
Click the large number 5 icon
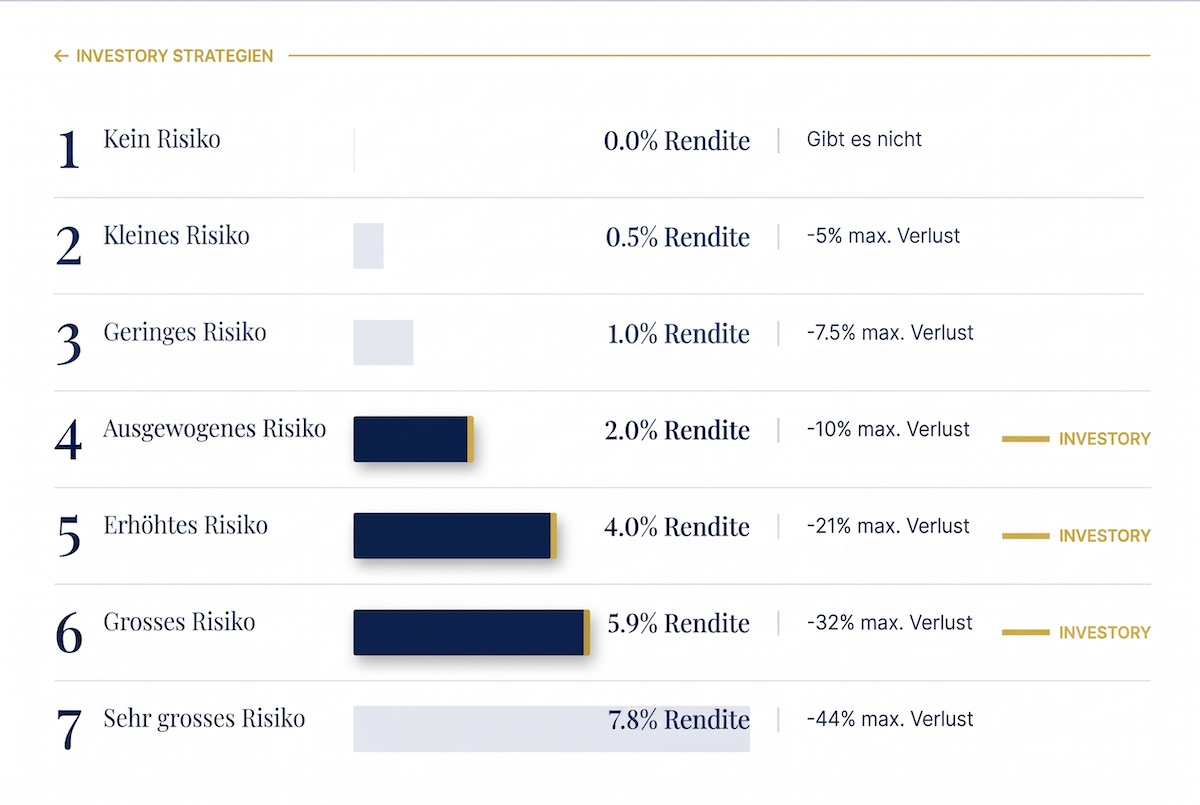click(x=68, y=538)
